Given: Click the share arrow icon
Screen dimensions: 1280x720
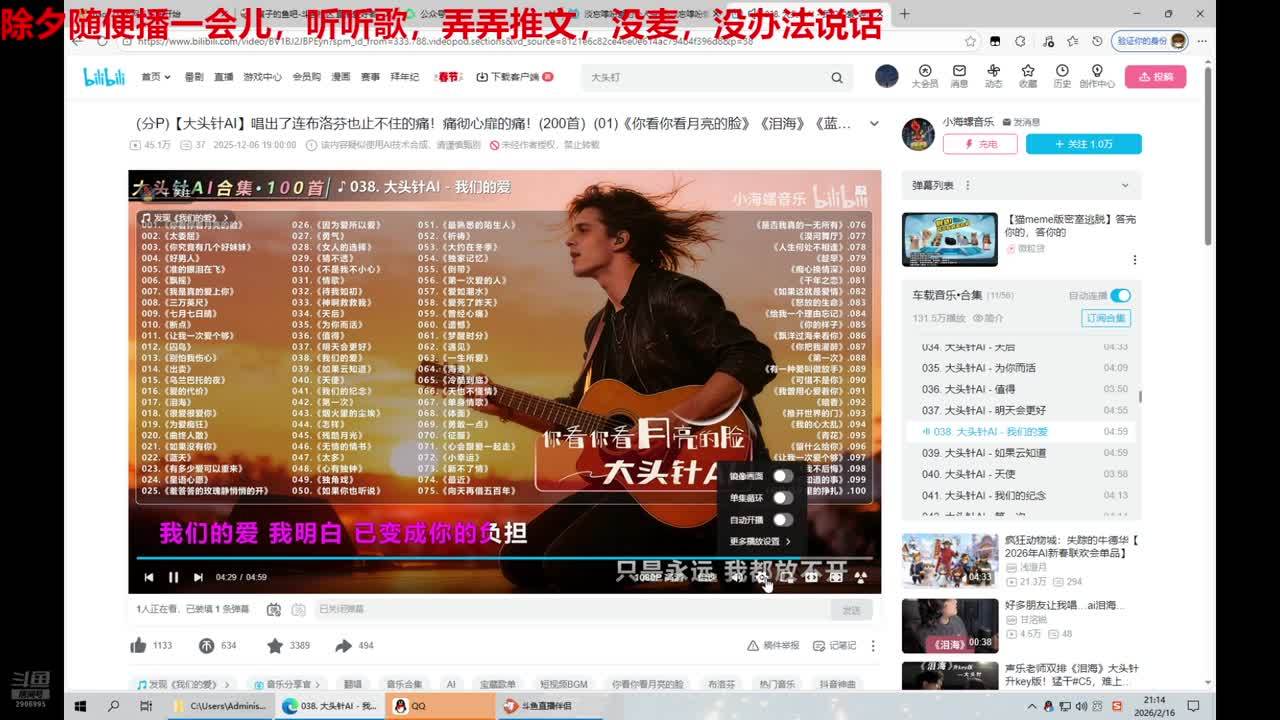Looking at the screenshot, I should pyautogui.click(x=343, y=646).
